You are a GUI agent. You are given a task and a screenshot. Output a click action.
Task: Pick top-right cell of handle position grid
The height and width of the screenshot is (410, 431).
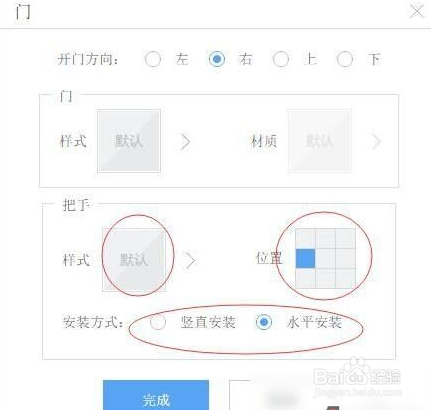[346, 238]
